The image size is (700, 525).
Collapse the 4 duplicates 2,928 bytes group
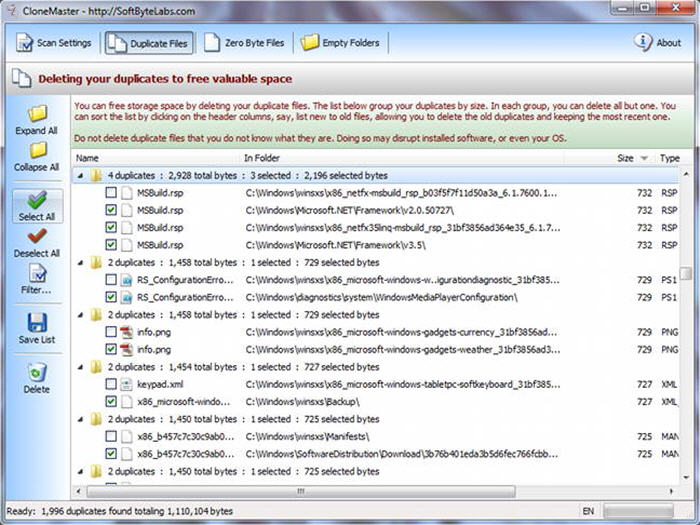80,176
